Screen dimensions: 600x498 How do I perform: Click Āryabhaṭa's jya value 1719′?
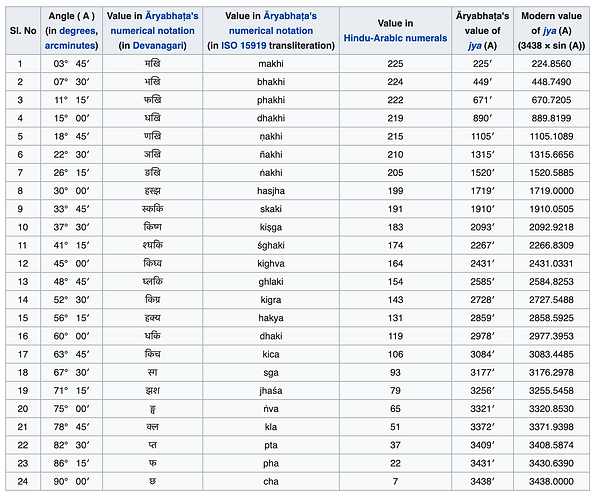[x=483, y=191]
